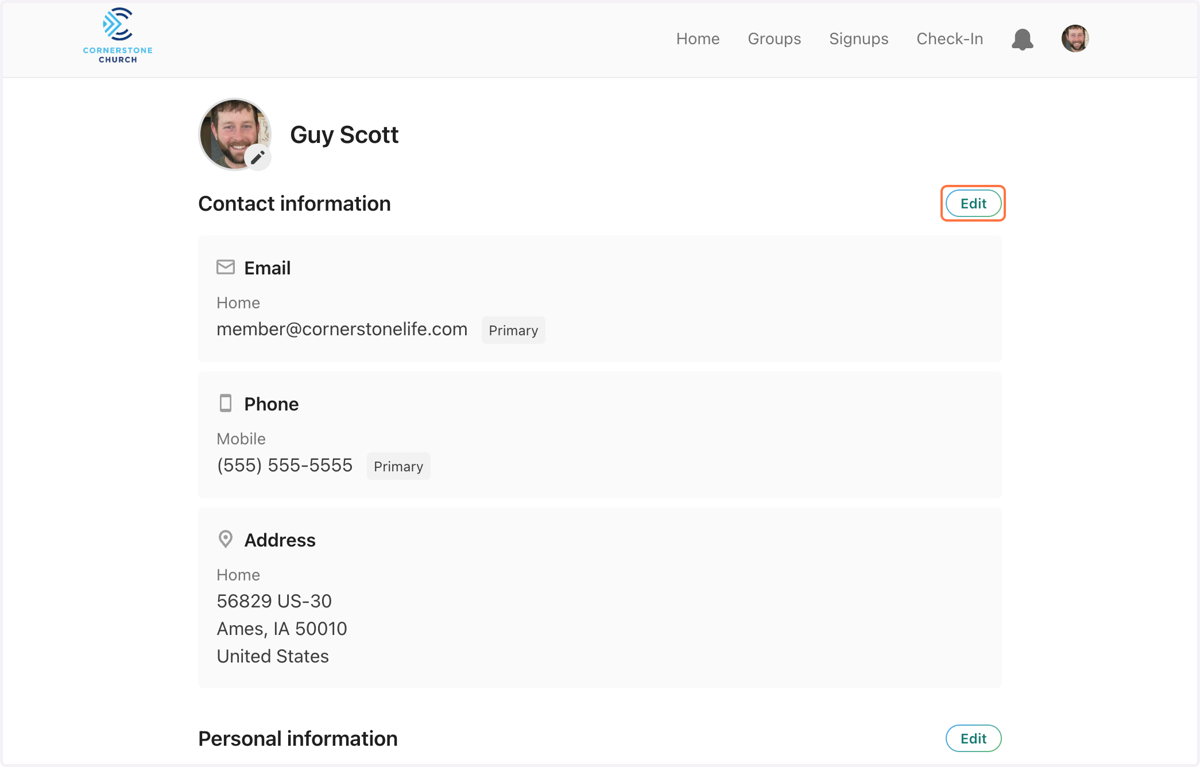Click the Primary badge next to email
Image resolution: width=1200 pixels, height=767 pixels.
pyautogui.click(x=513, y=330)
